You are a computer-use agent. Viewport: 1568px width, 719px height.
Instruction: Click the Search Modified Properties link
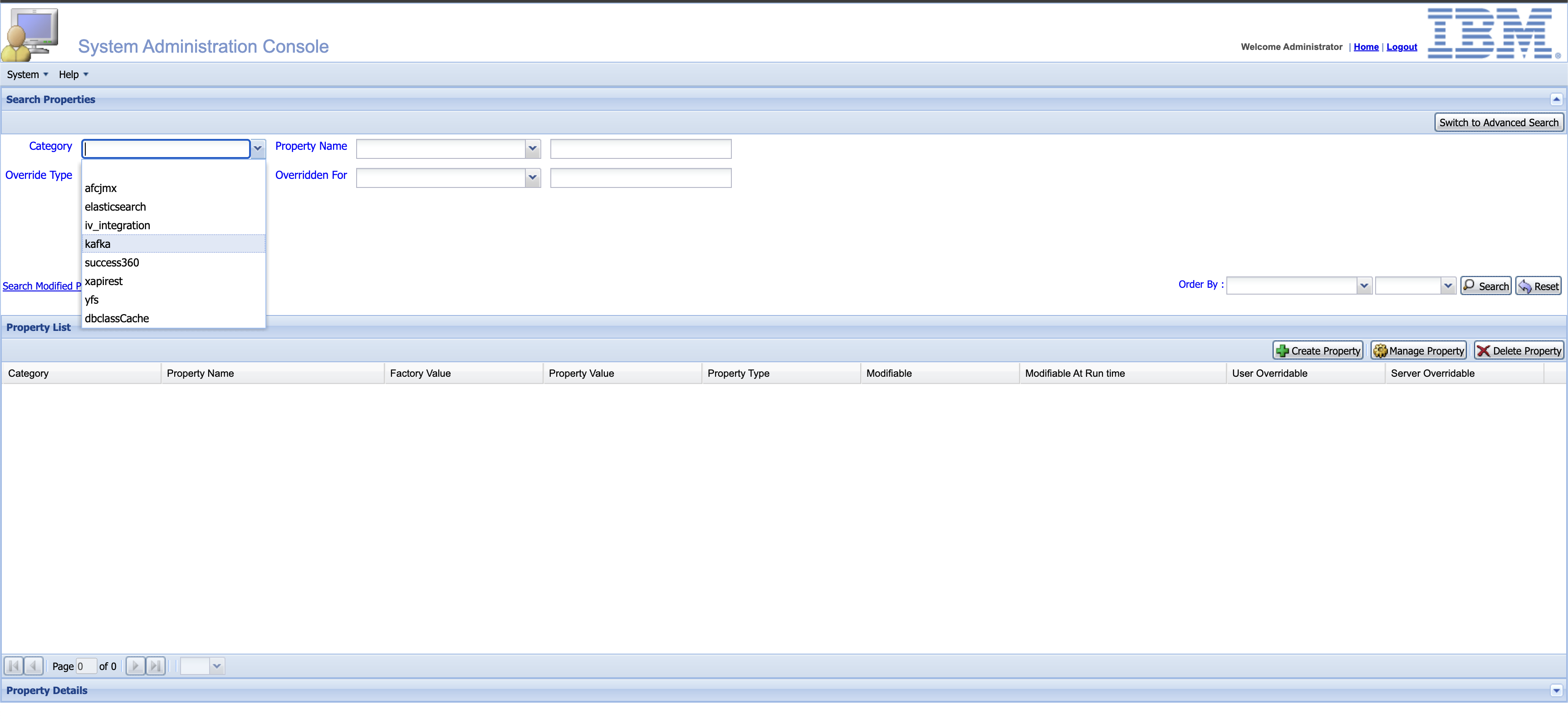(x=40, y=286)
